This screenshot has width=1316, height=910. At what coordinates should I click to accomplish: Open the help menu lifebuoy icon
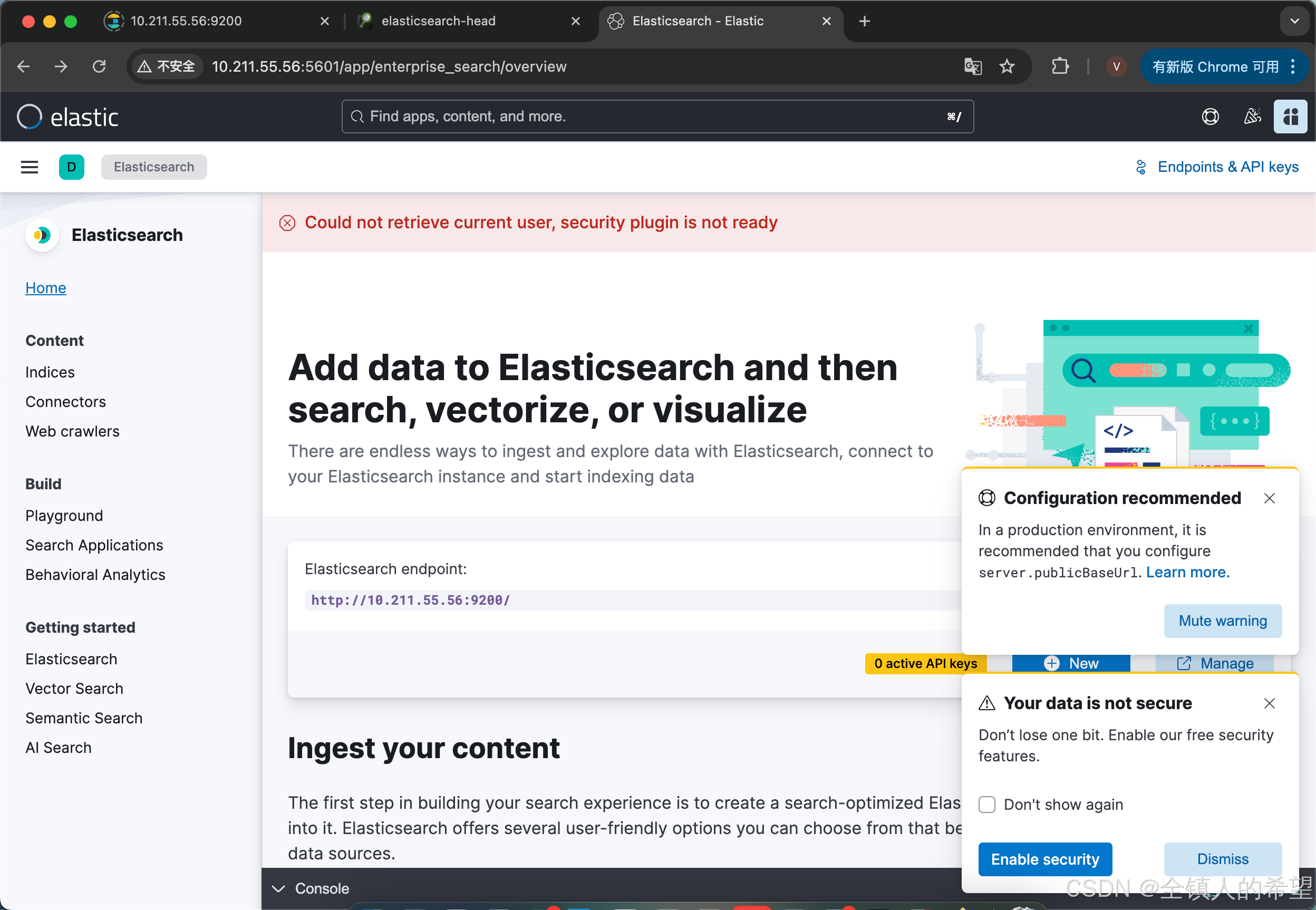(x=1210, y=117)
